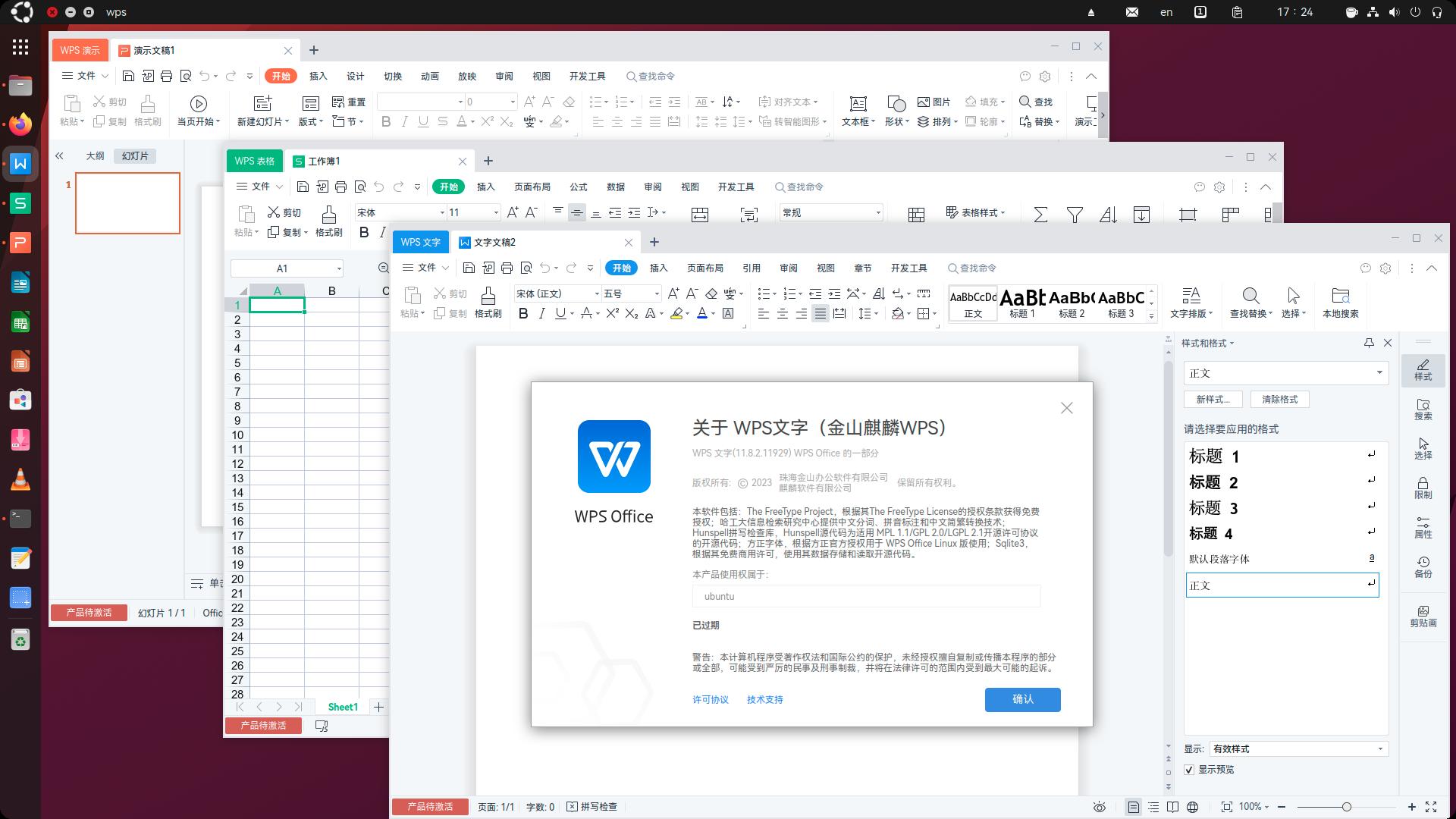Viewport: 1456px width, 819px height.
Task: Open Backup (备份) in Writer right sidebar
Action: click(x=1423, y=566)
